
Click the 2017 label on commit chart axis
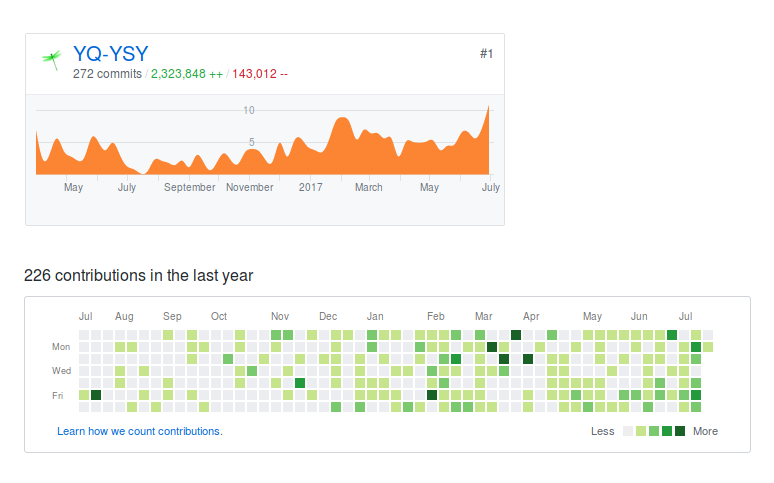pyautogui.click(x=310, y=188)
